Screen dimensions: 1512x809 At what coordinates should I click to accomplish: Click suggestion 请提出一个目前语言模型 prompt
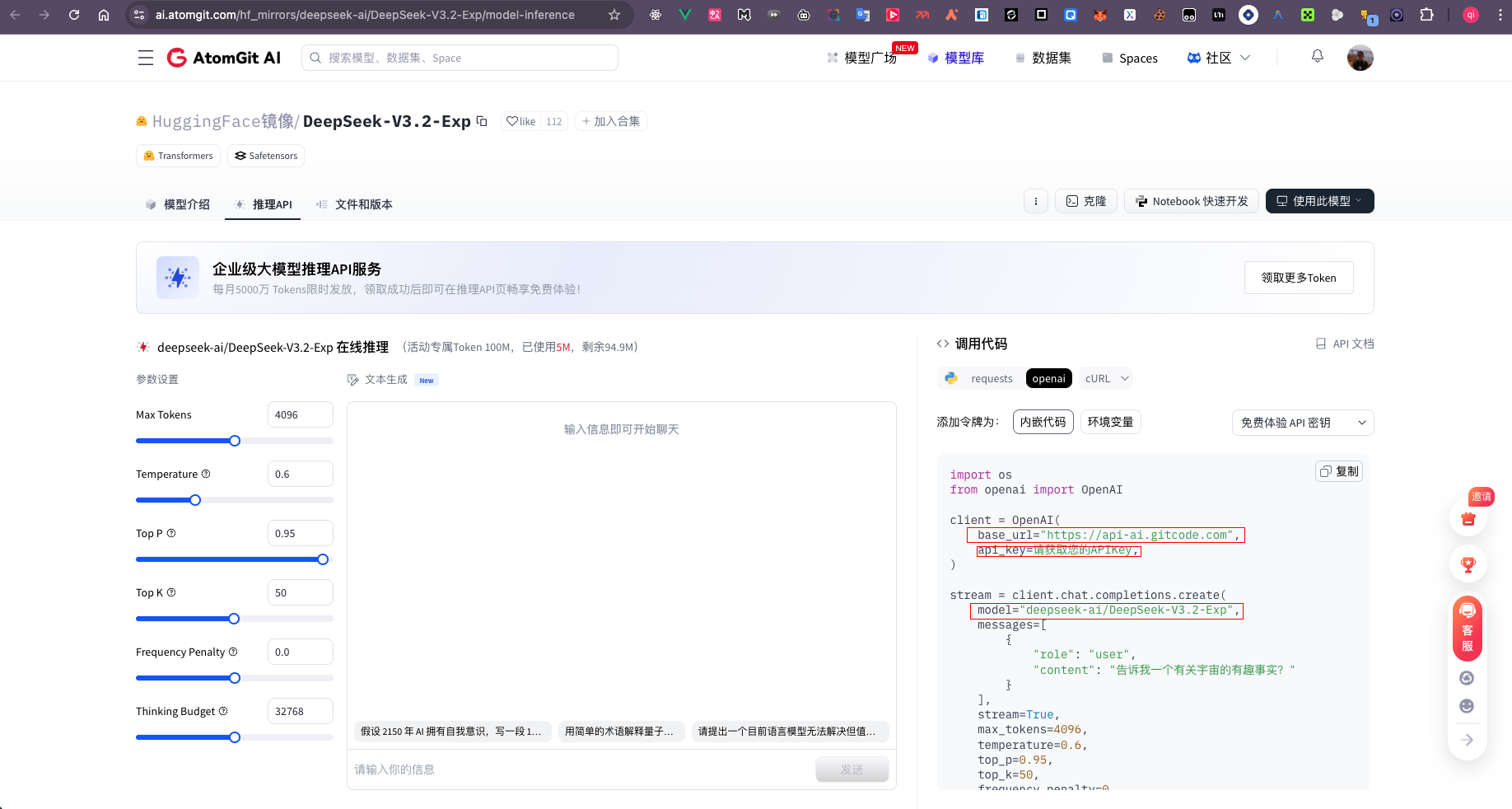tap(791, 732)
